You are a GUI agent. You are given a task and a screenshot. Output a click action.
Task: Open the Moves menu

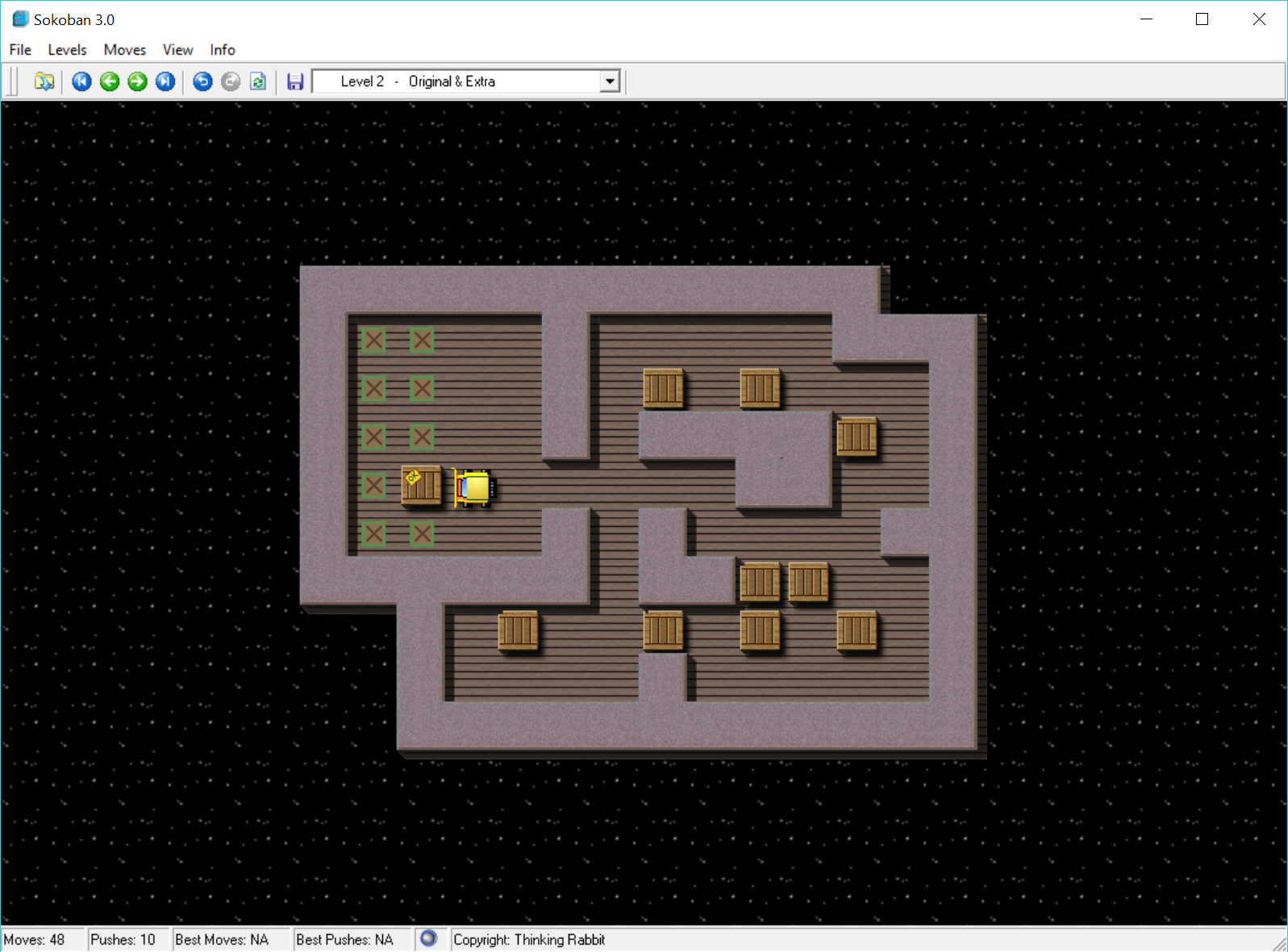point(124,50)
